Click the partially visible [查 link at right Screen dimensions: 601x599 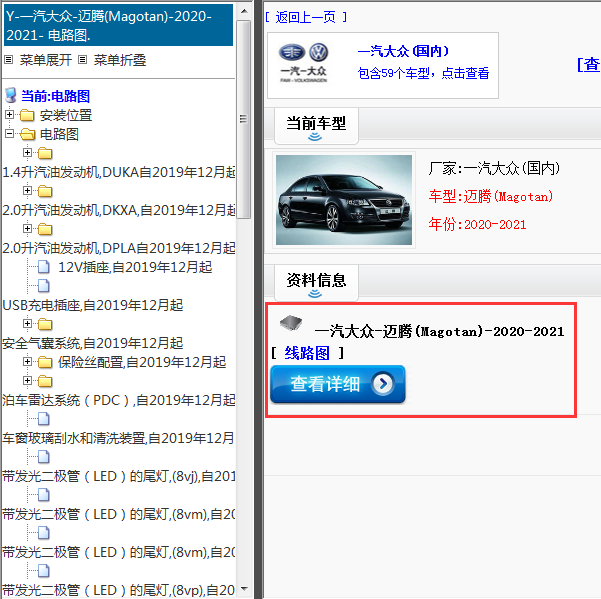pyautogui.click(x=588, y=64)
